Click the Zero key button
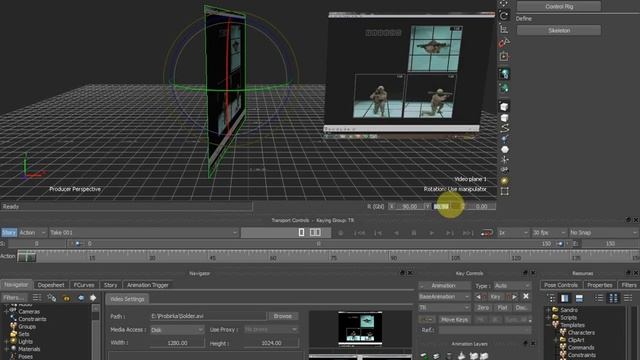 [x=483, y=307]
